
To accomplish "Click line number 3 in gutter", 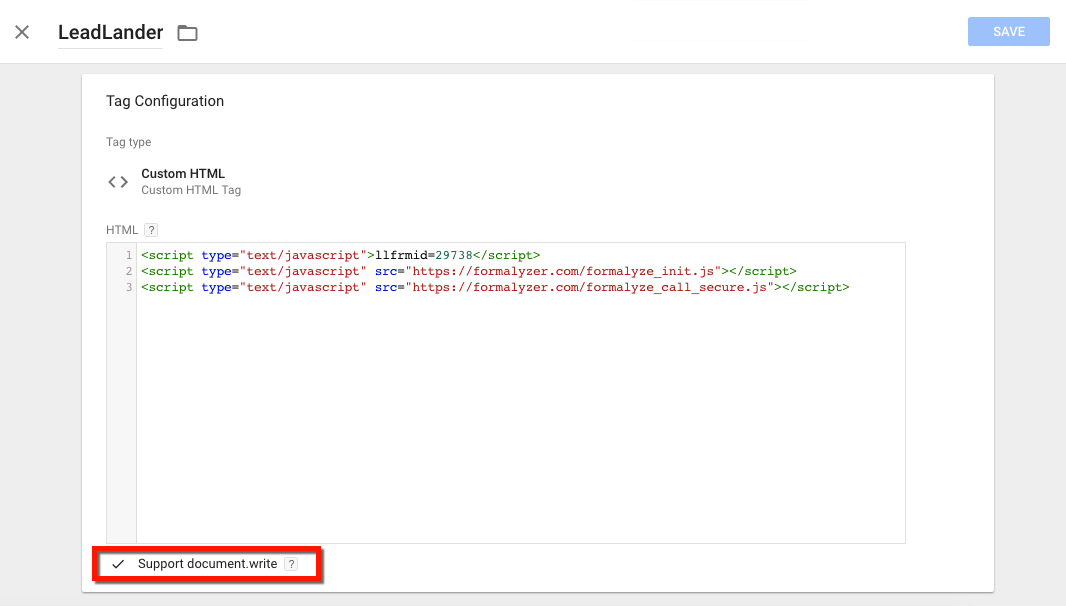I will tap(128, 287).
